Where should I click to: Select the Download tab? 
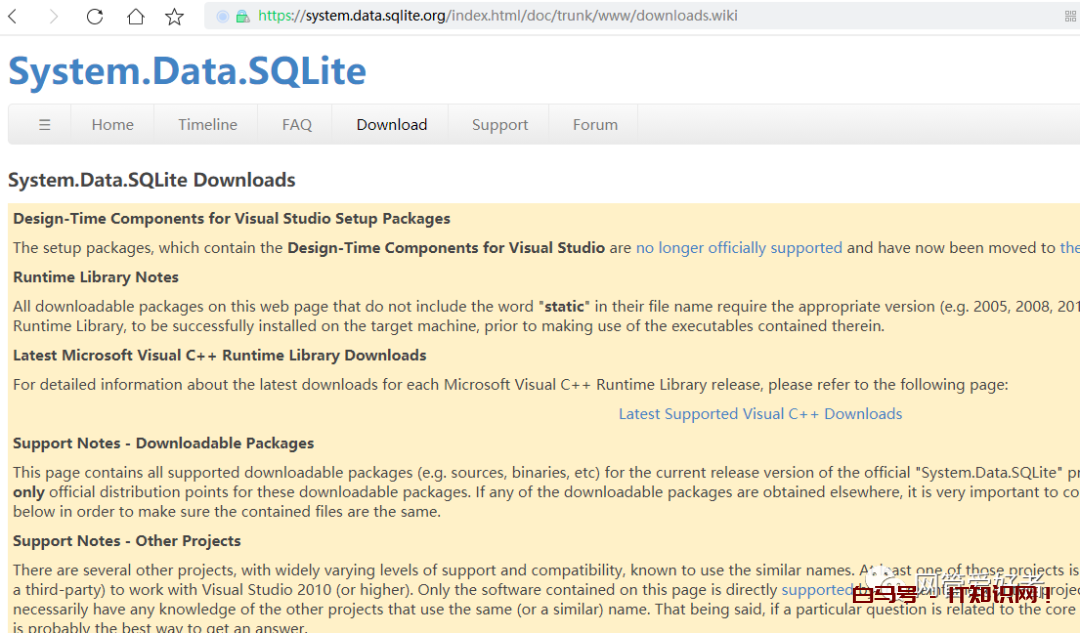point(391,125)
